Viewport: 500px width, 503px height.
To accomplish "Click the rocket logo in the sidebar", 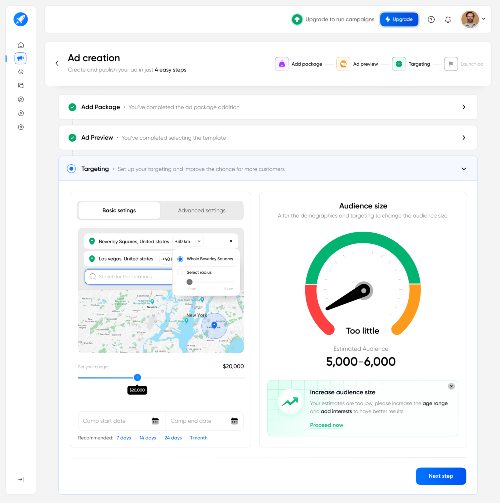I will pos(21,19).
